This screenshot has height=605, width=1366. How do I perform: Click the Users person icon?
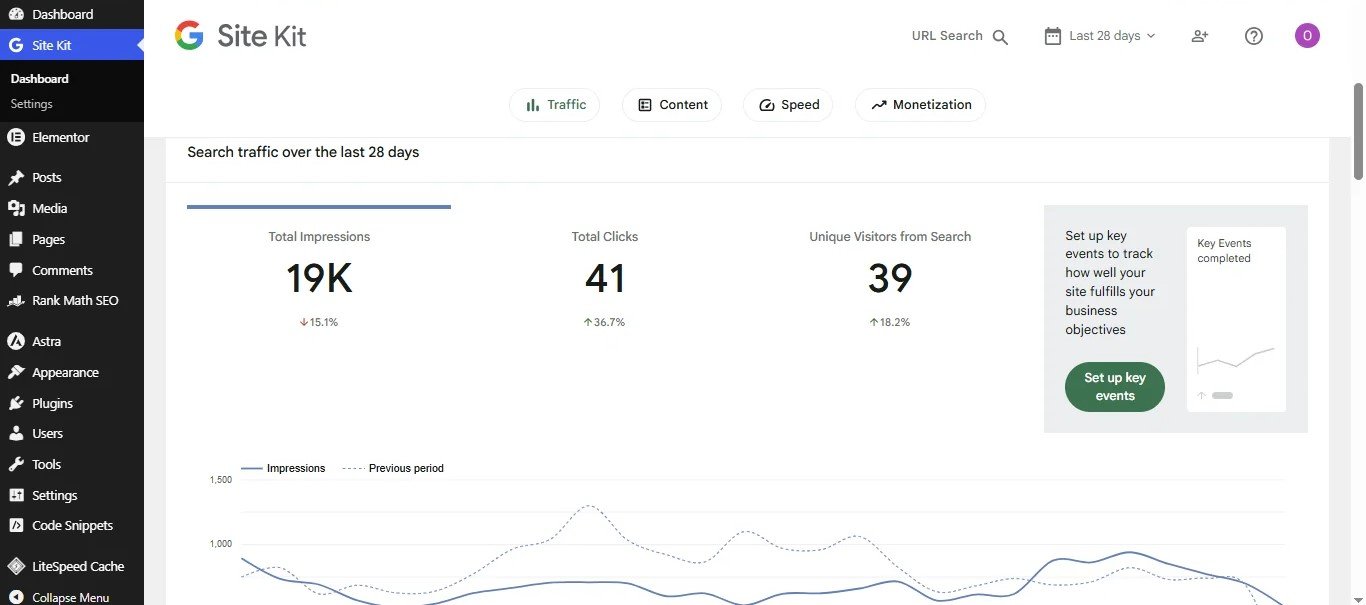(x=16, y=433)
